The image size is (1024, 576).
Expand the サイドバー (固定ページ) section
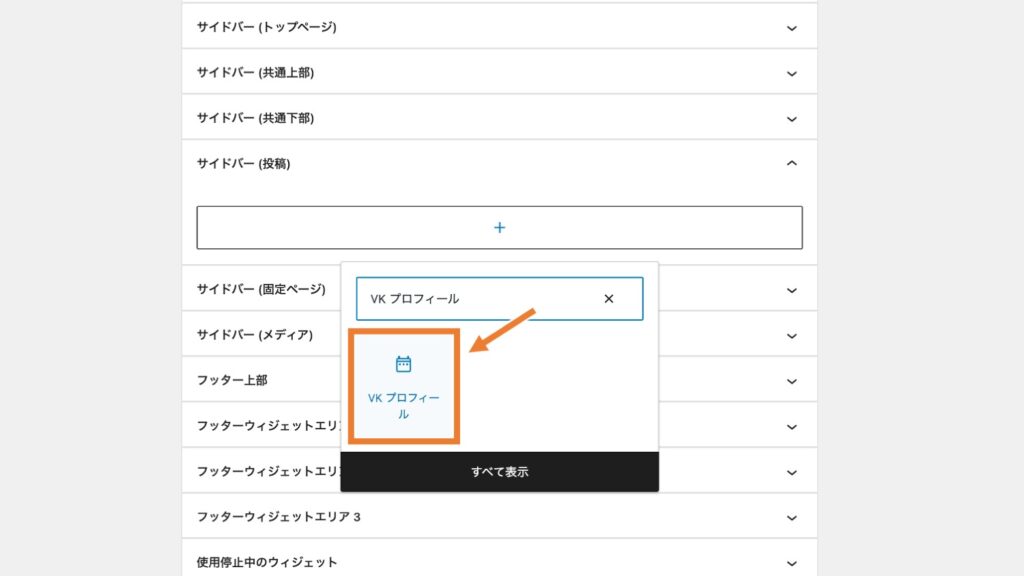click(791, 289)
